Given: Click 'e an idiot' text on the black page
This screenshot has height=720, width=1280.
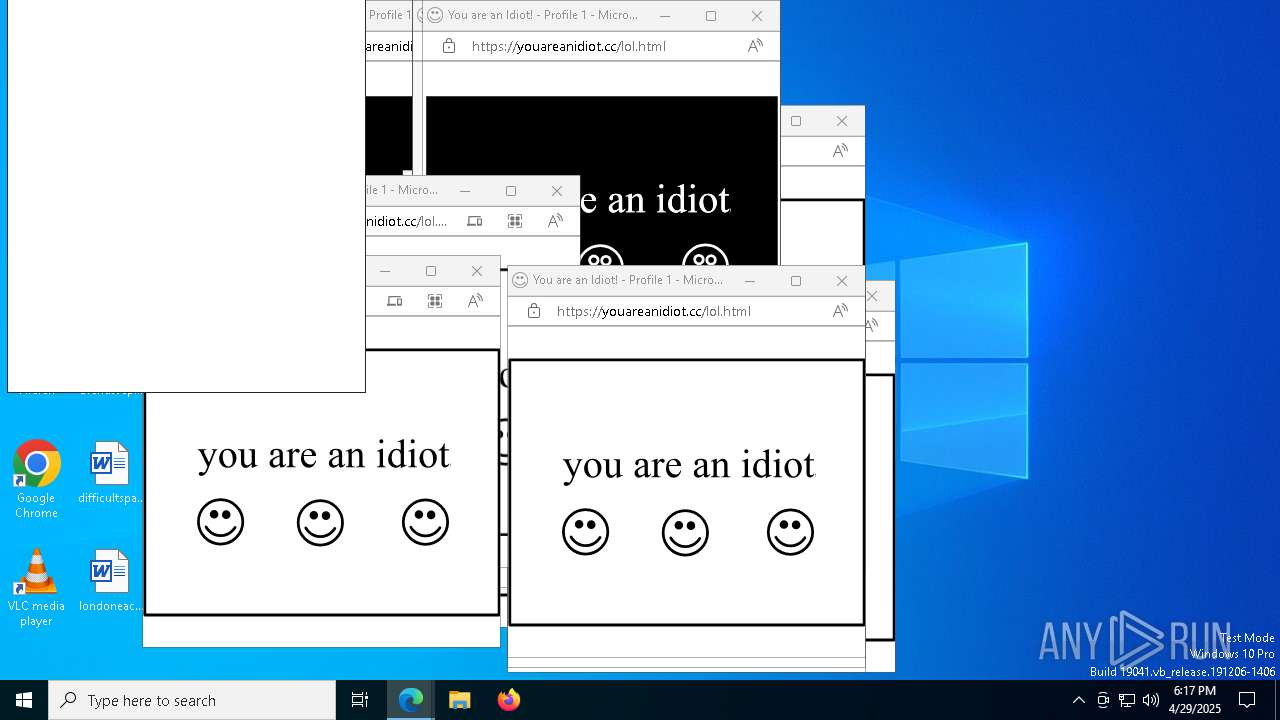Looking at the screenshot, I should [x=655, y=200].
